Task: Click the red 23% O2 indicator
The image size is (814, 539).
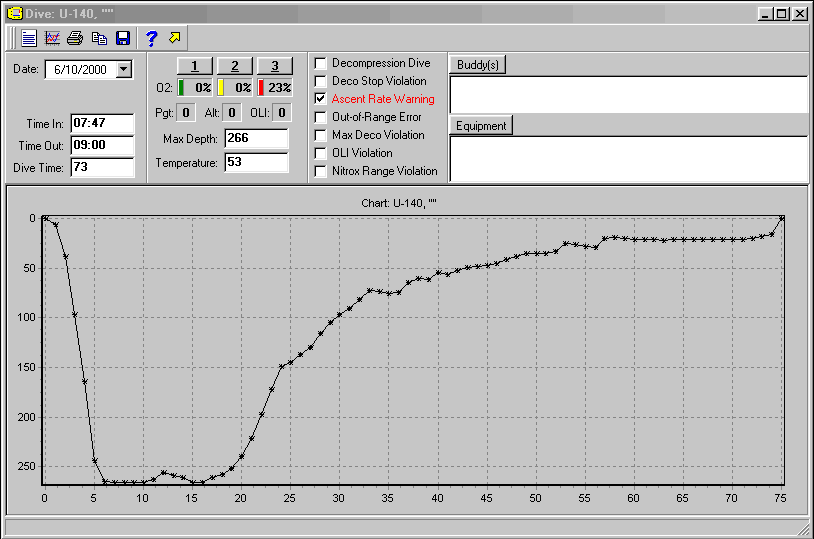Action: (274, 88)
